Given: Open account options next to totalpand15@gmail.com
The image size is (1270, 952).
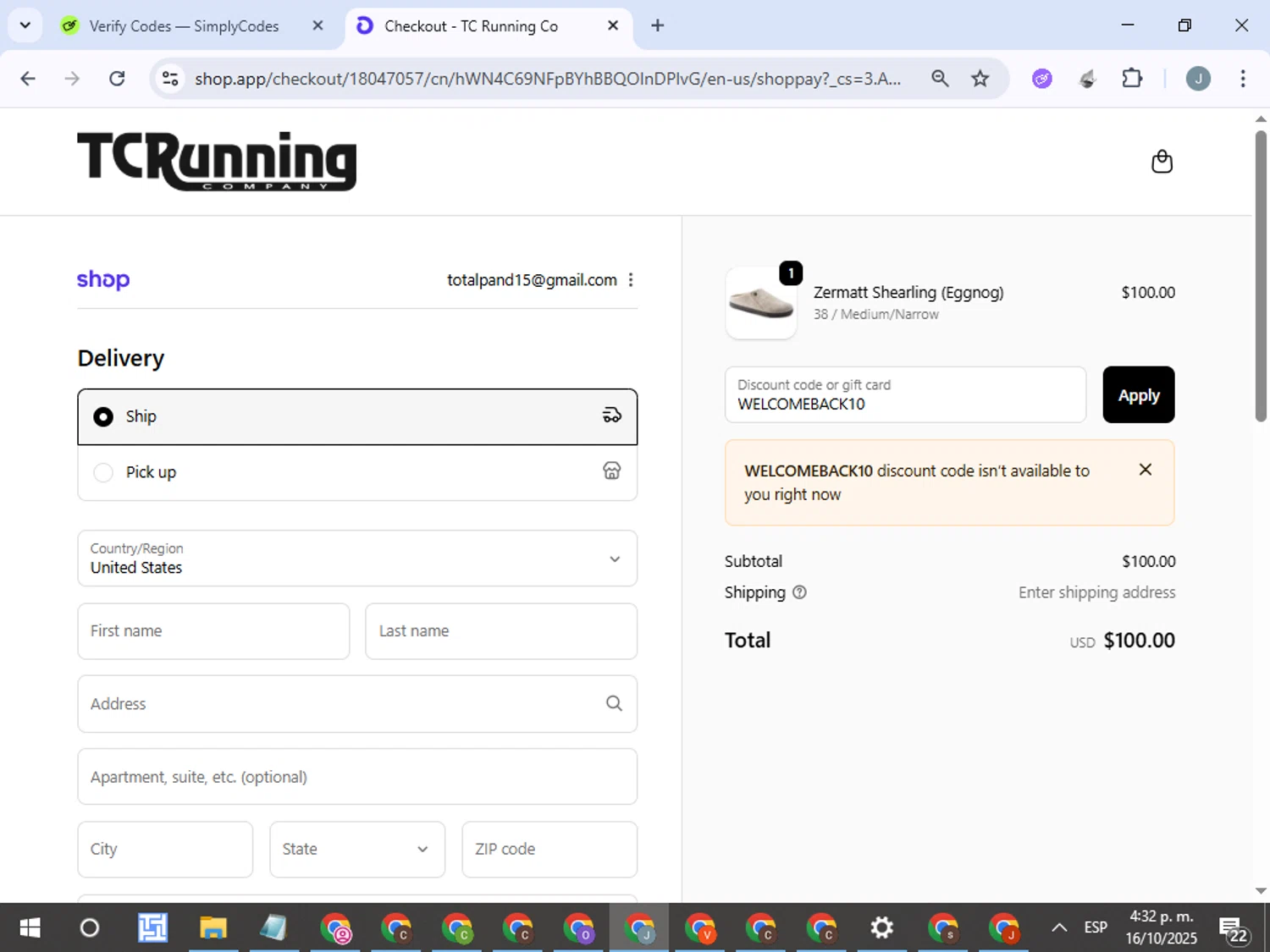Looking at the screenshot, I should (x=631, y=280).
